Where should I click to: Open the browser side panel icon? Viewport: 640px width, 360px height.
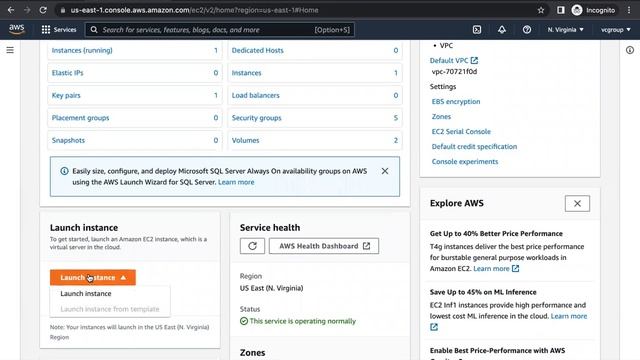pyautogui.click(x=560, y=10)
